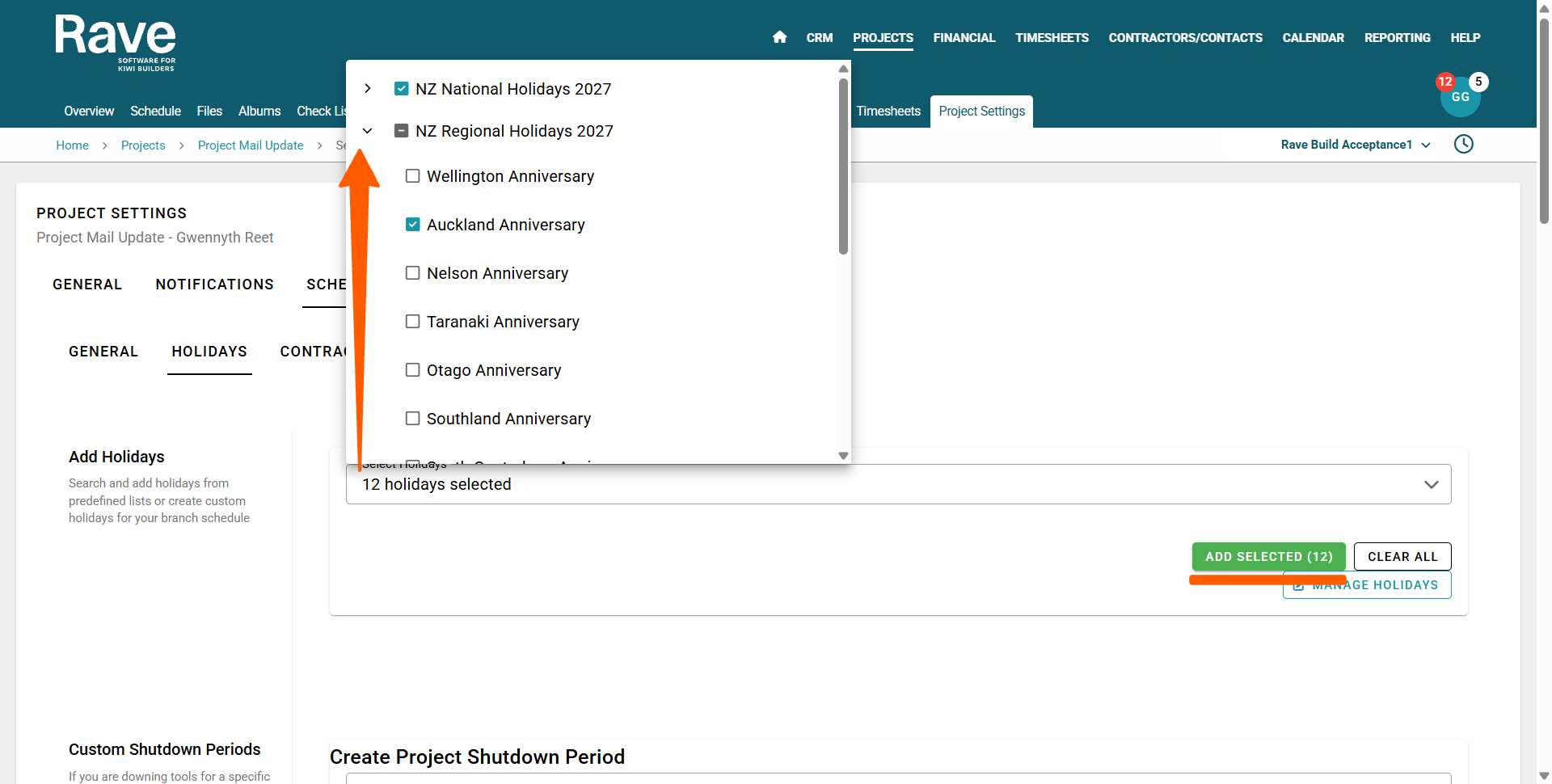Open the Help menu
The image size is (1552, 784).
click(1465, 38)
